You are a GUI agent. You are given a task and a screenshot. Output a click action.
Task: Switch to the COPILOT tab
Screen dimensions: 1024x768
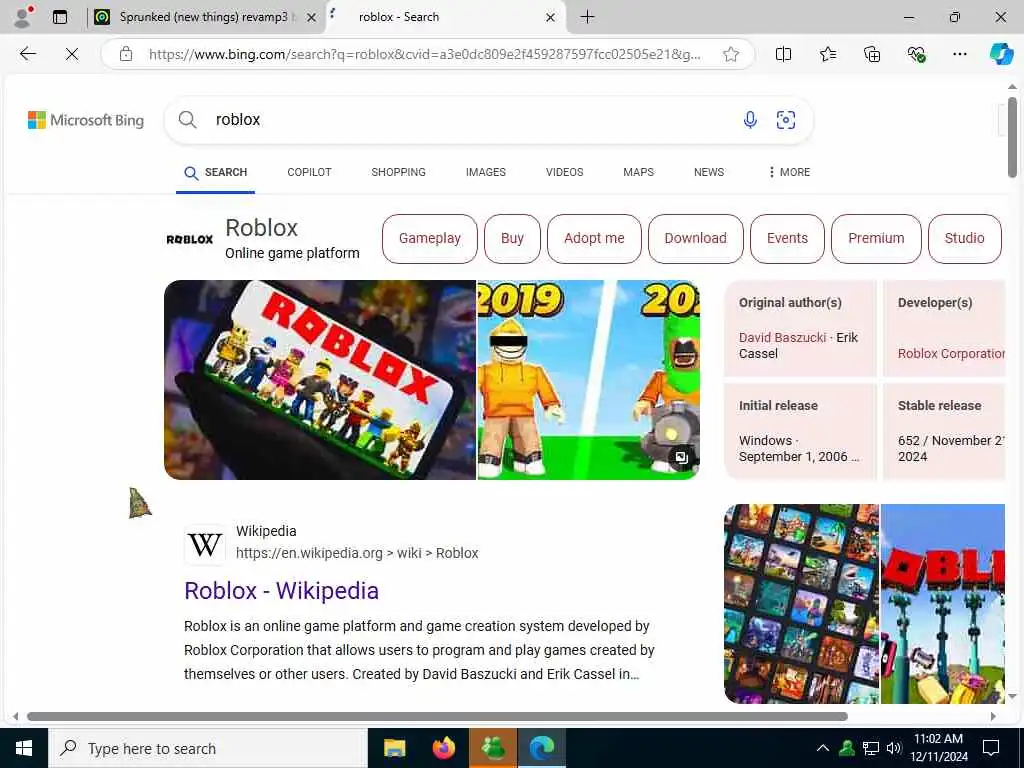309,172
